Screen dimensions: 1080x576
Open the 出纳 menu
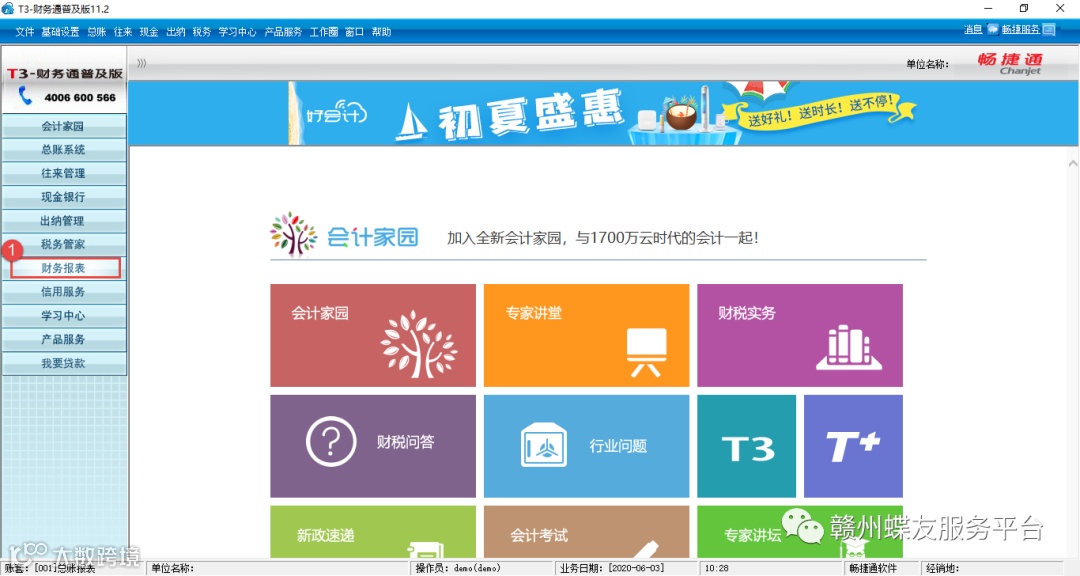[176, 32]
